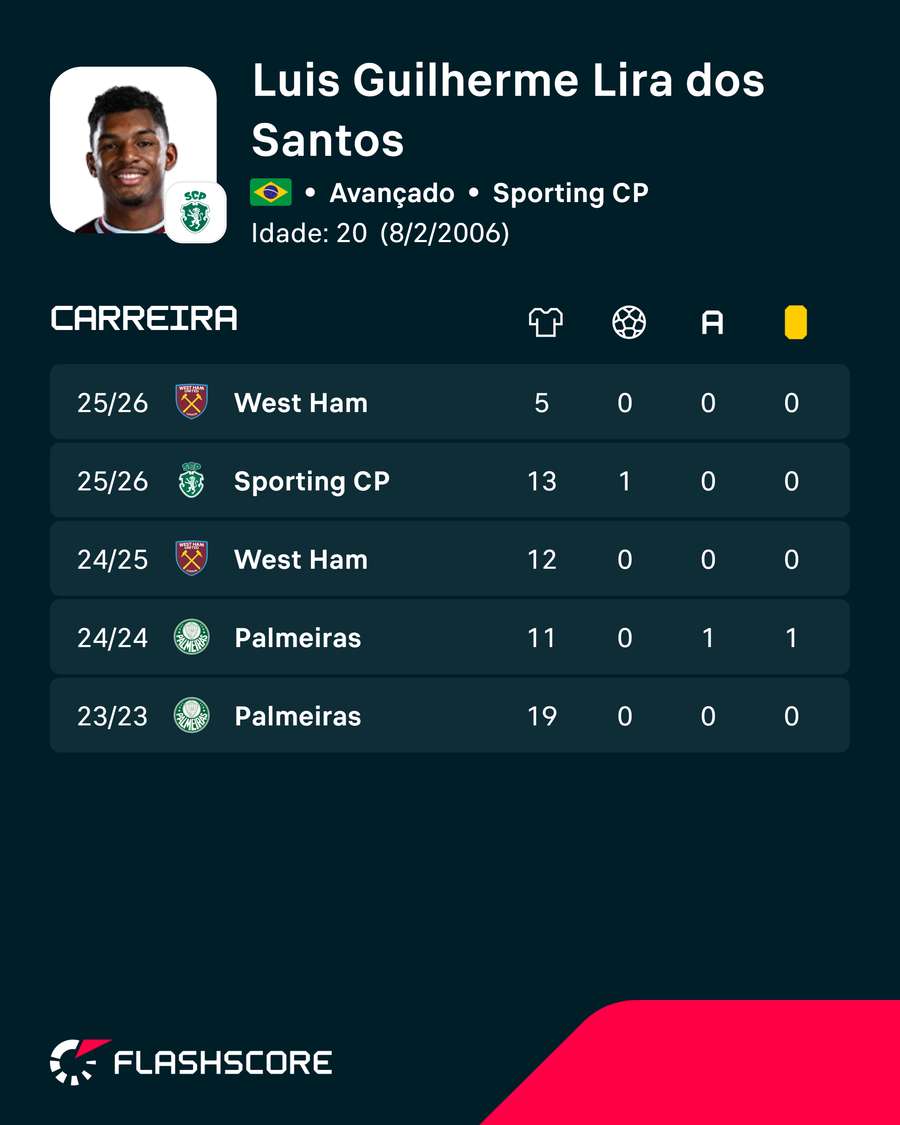The width and height of the screenshot is (900, 1125).
Task: Click the Sporting CP badge on portrait
Action: [x=196, y=212]
